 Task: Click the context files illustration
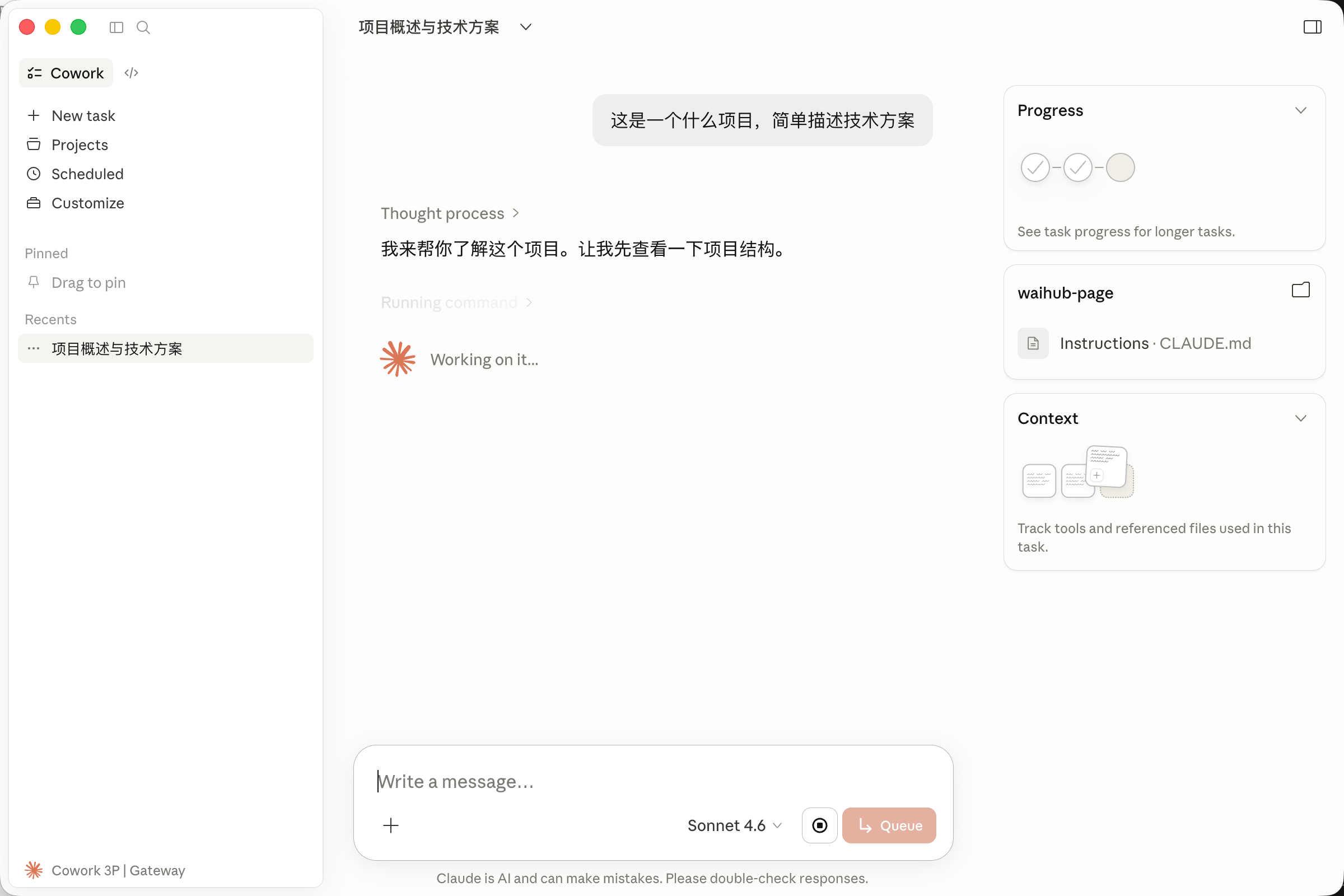[1077, 472]
